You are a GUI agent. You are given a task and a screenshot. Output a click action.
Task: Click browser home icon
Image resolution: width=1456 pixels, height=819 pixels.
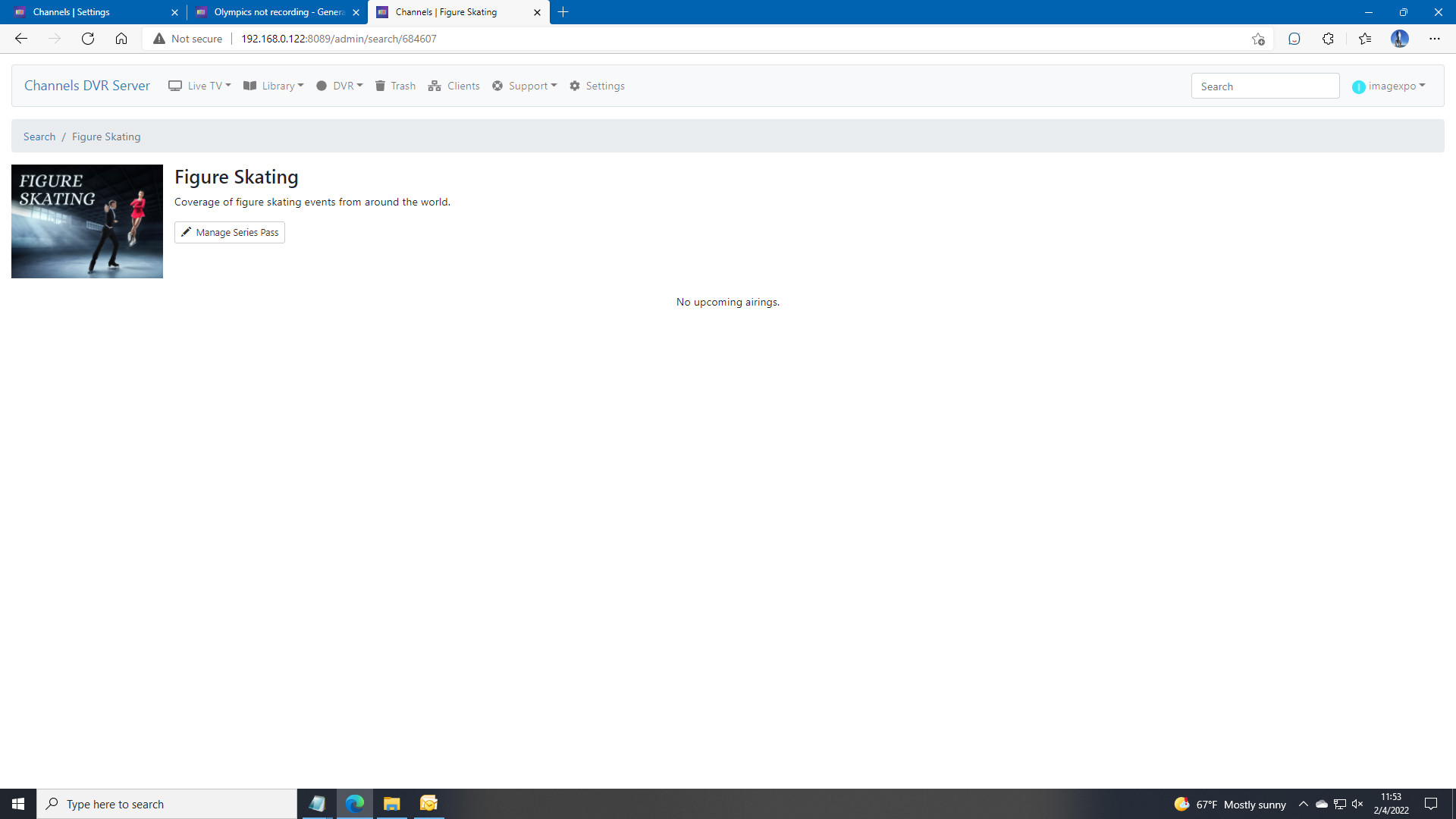pyautogui.click(x=121, y=39)
